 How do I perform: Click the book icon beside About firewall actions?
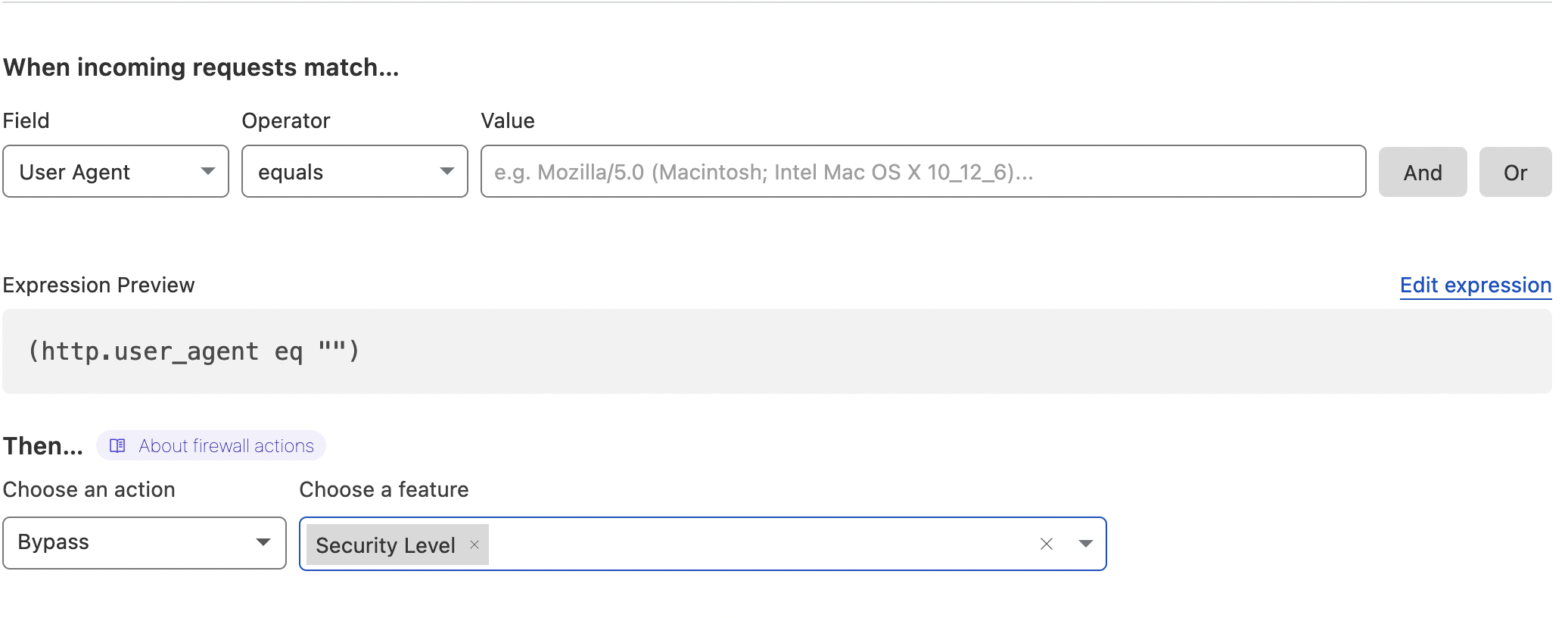117,446
